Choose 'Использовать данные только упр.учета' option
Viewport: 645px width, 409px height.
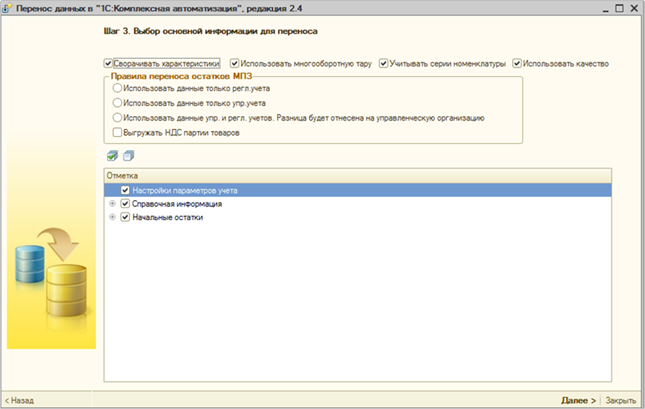pyautogui.click(x=119, y=102)
